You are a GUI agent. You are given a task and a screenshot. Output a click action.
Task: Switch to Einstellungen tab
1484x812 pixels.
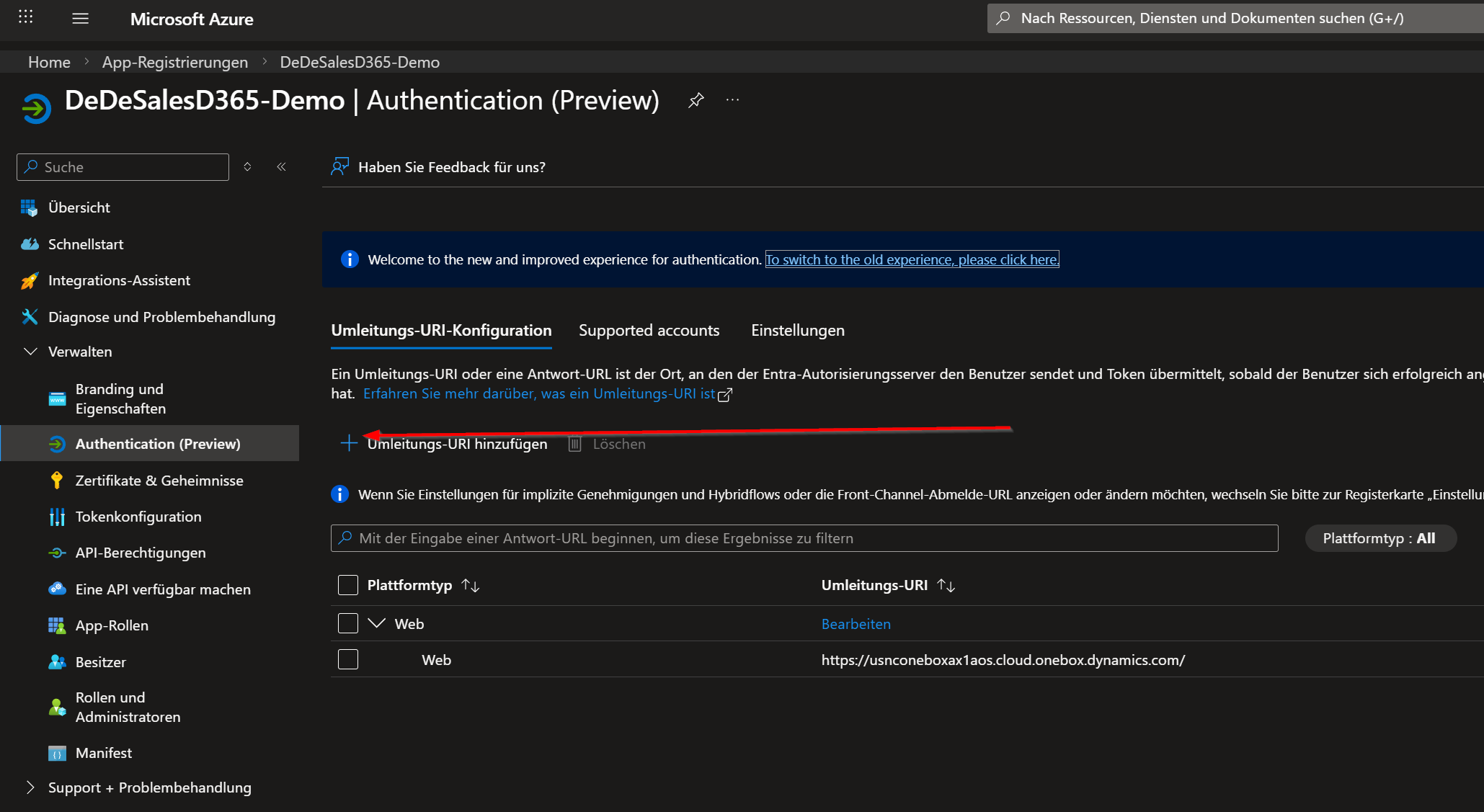[798, 330]
